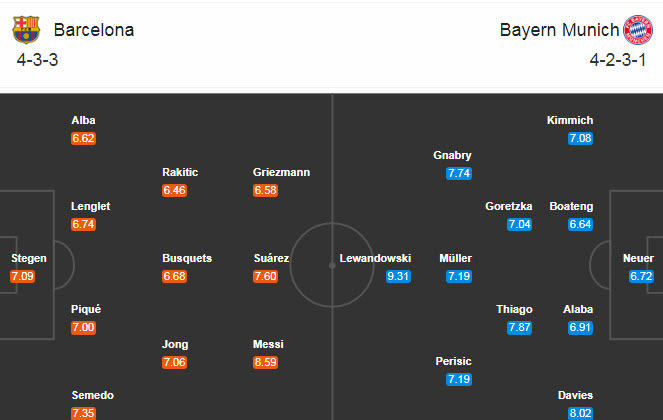Screen dimensions: 663x420
Task: Click Bayern's 4-2-3-1 formation label
Action: (x=620, y=60)
